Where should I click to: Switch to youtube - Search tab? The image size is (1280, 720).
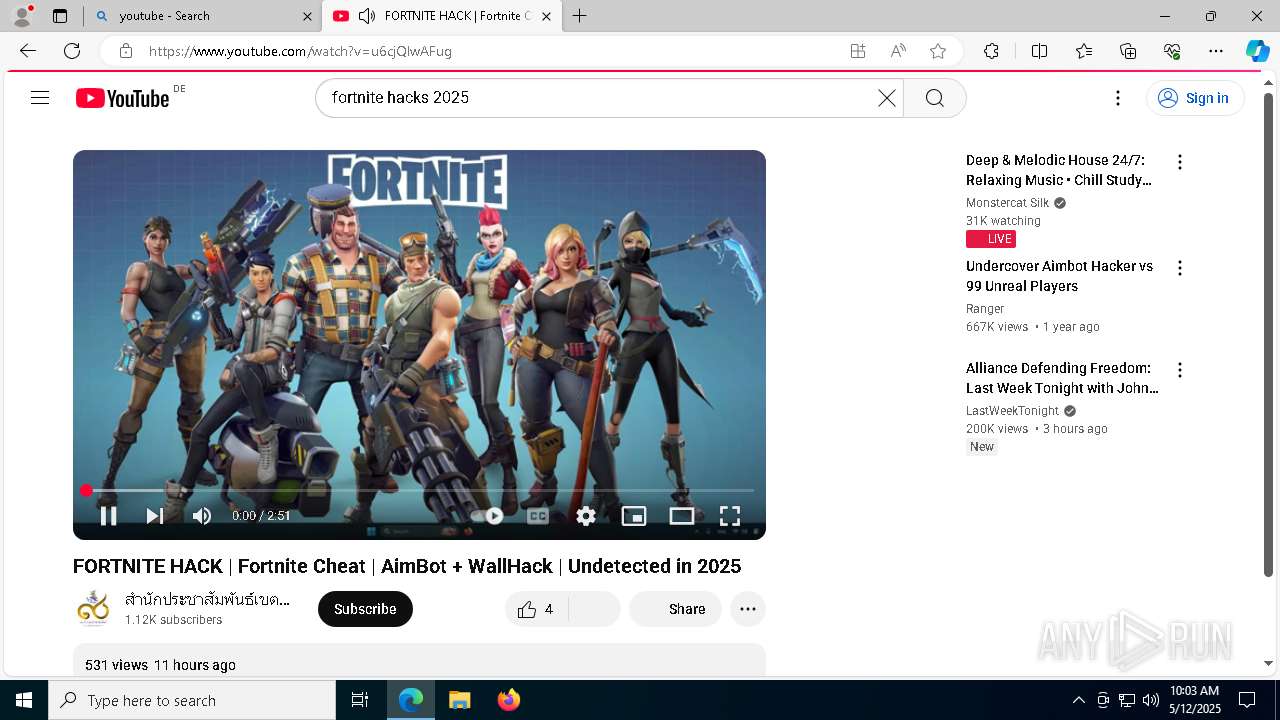click(x=201, y=16)
